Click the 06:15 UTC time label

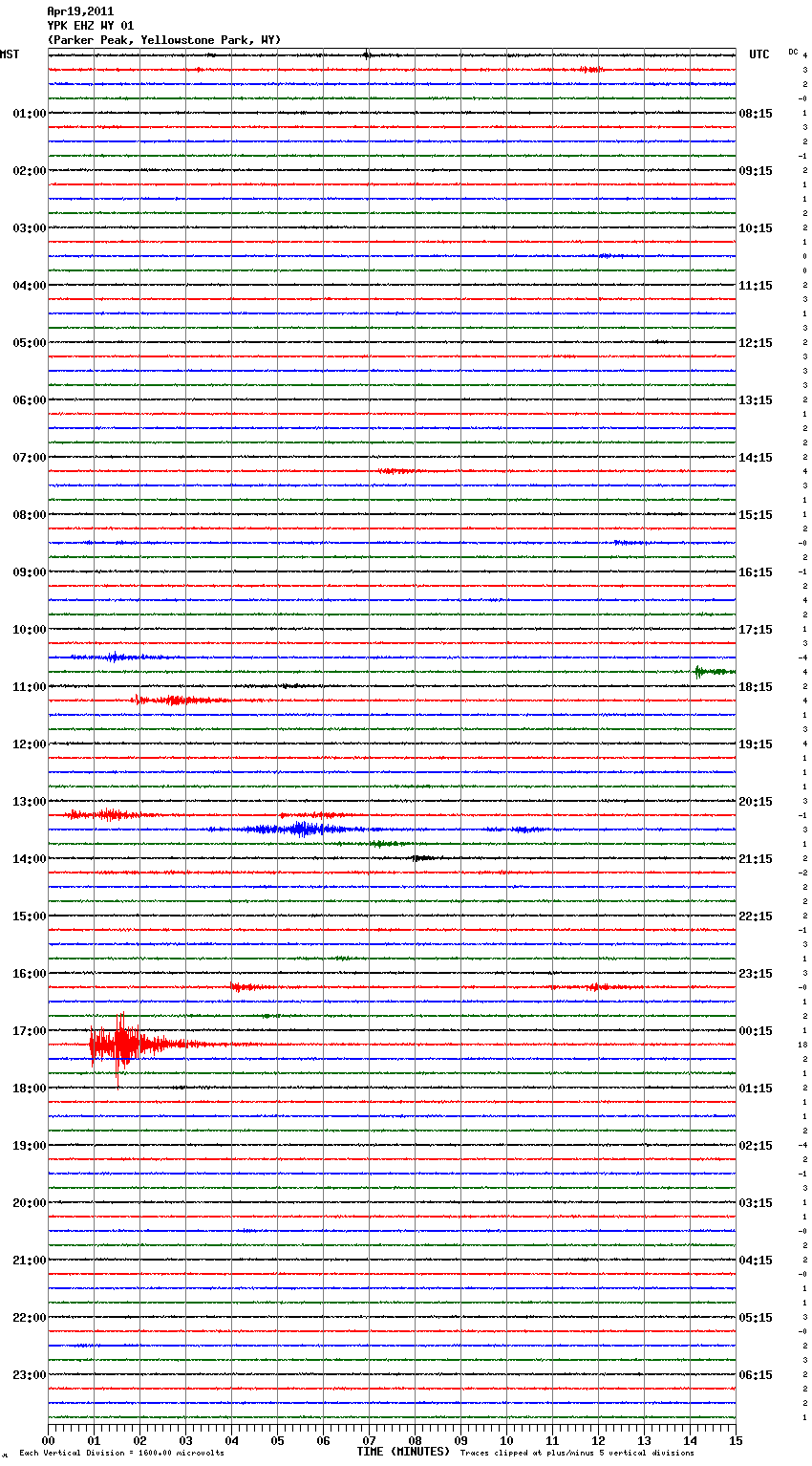point(756,1375)
